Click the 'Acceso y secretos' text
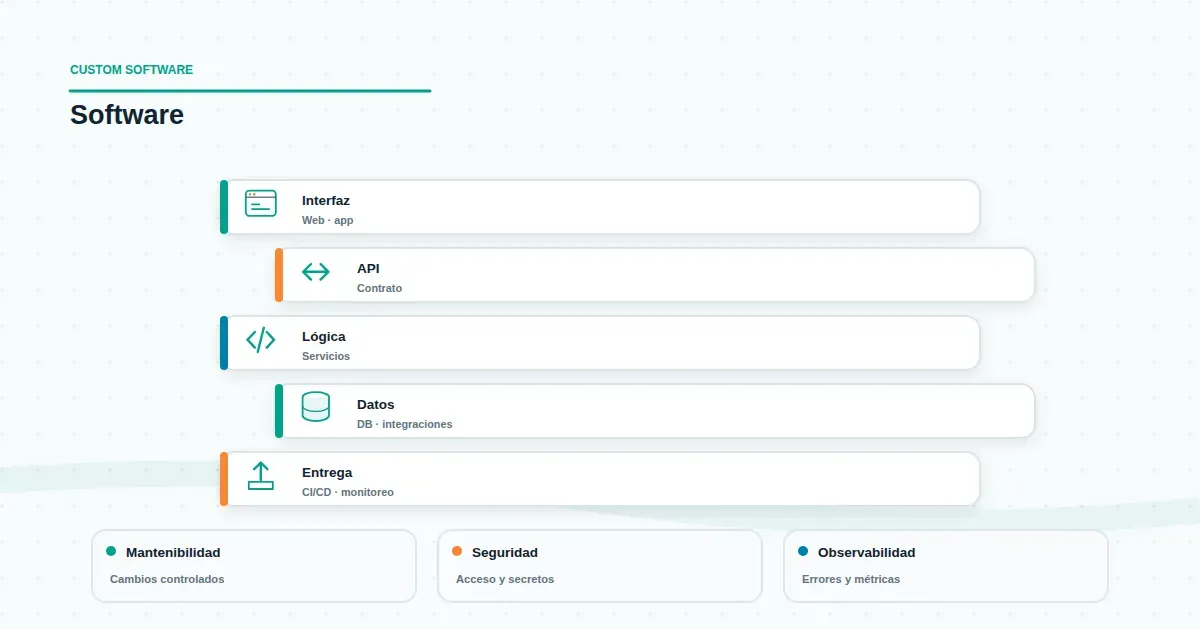 point(505,579)
